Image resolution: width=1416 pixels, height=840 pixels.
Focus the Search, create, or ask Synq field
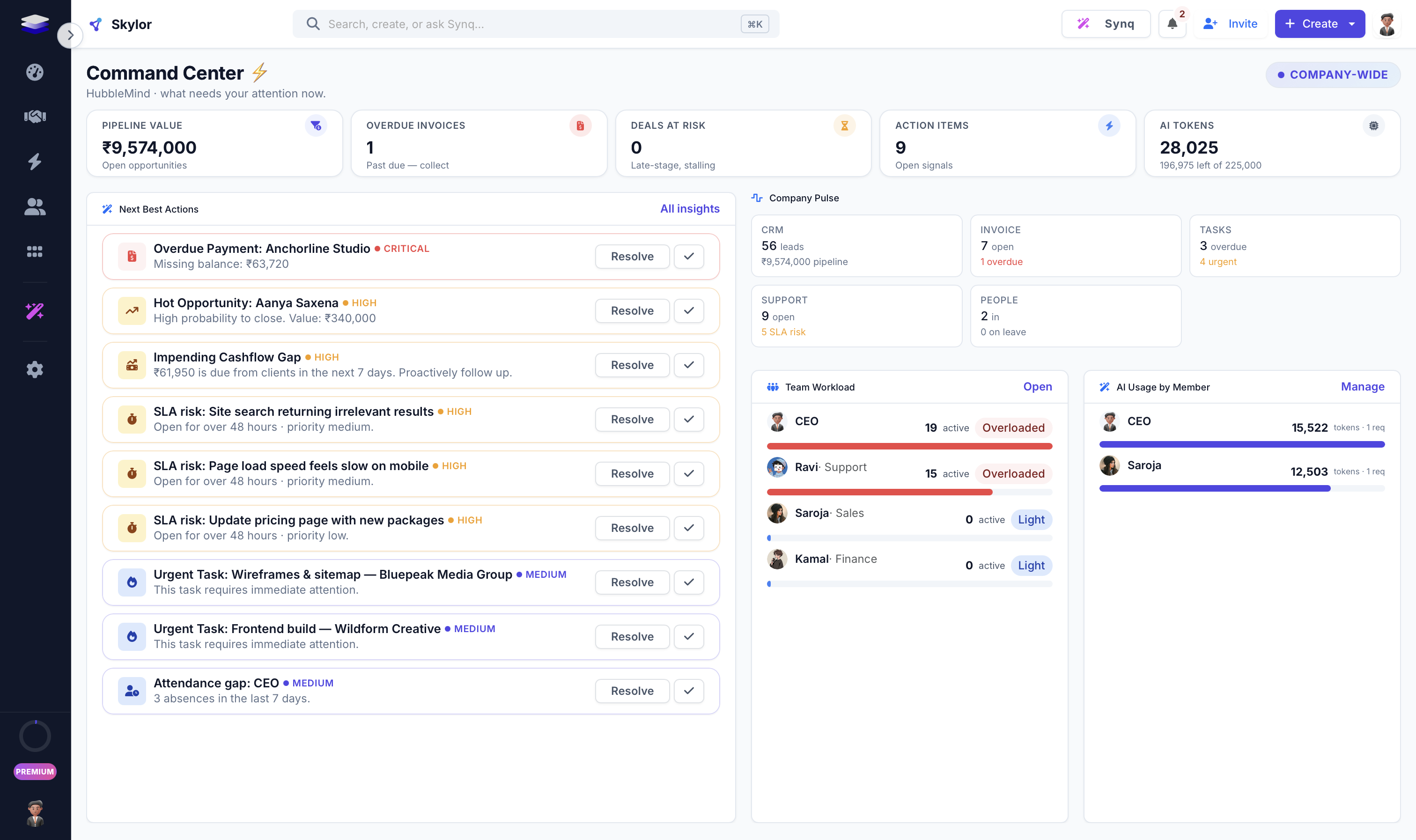click(x=535, y=24)
